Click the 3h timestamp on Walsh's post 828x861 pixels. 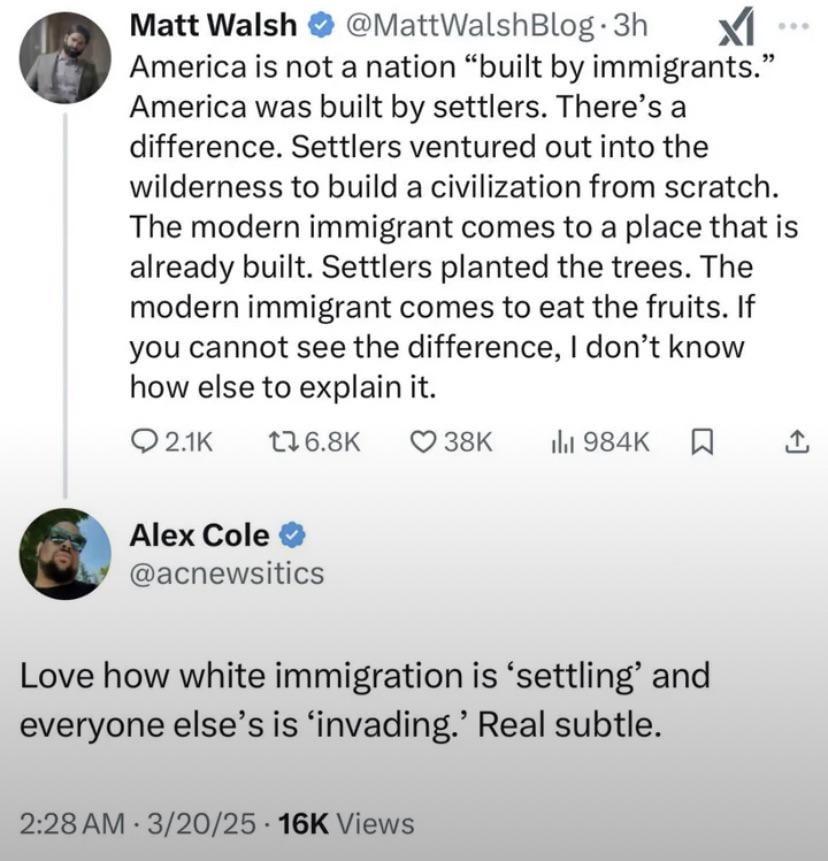[x=630, y=26]
